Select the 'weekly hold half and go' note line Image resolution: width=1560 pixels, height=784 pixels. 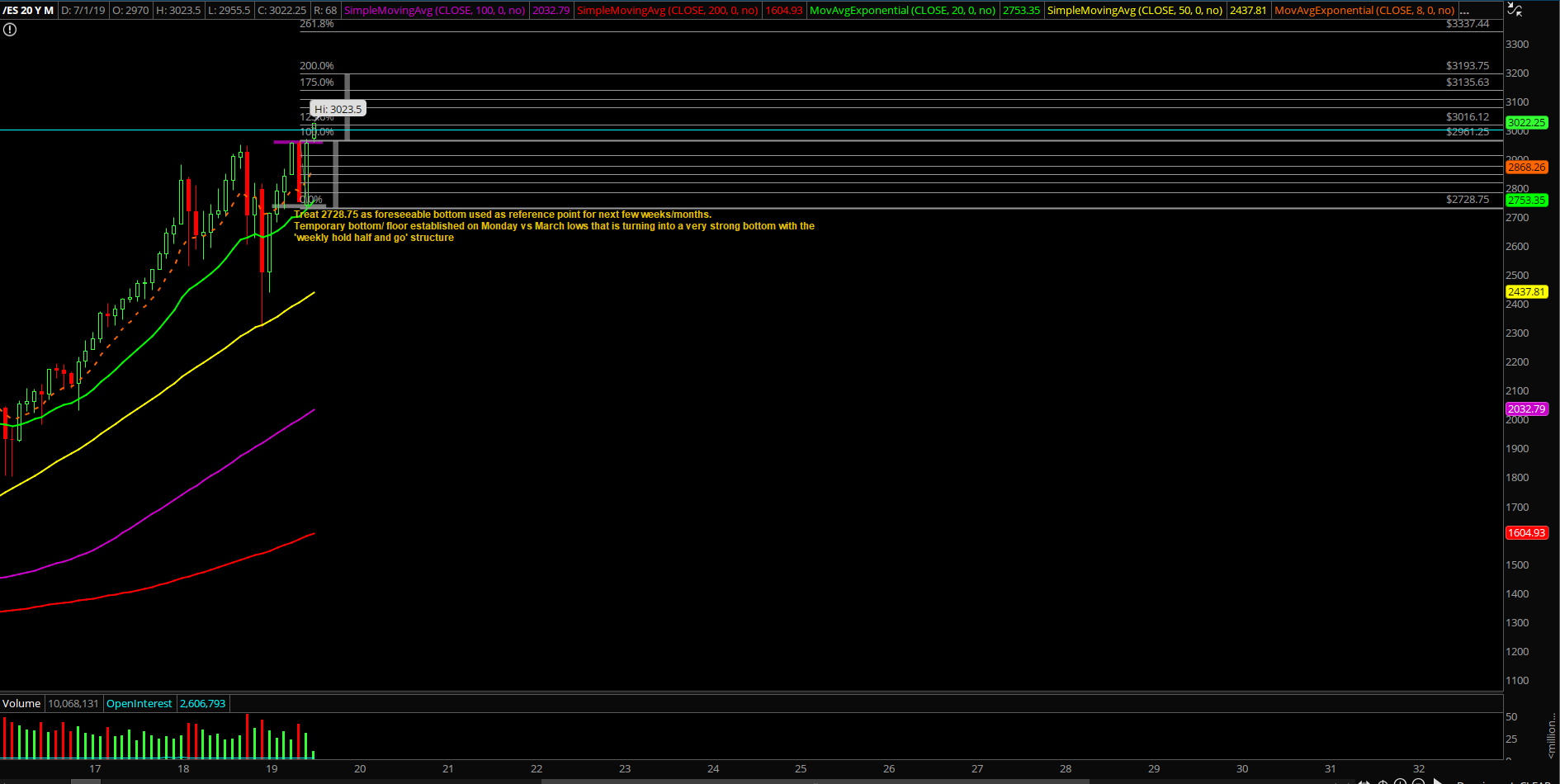[x=374, y=238]
